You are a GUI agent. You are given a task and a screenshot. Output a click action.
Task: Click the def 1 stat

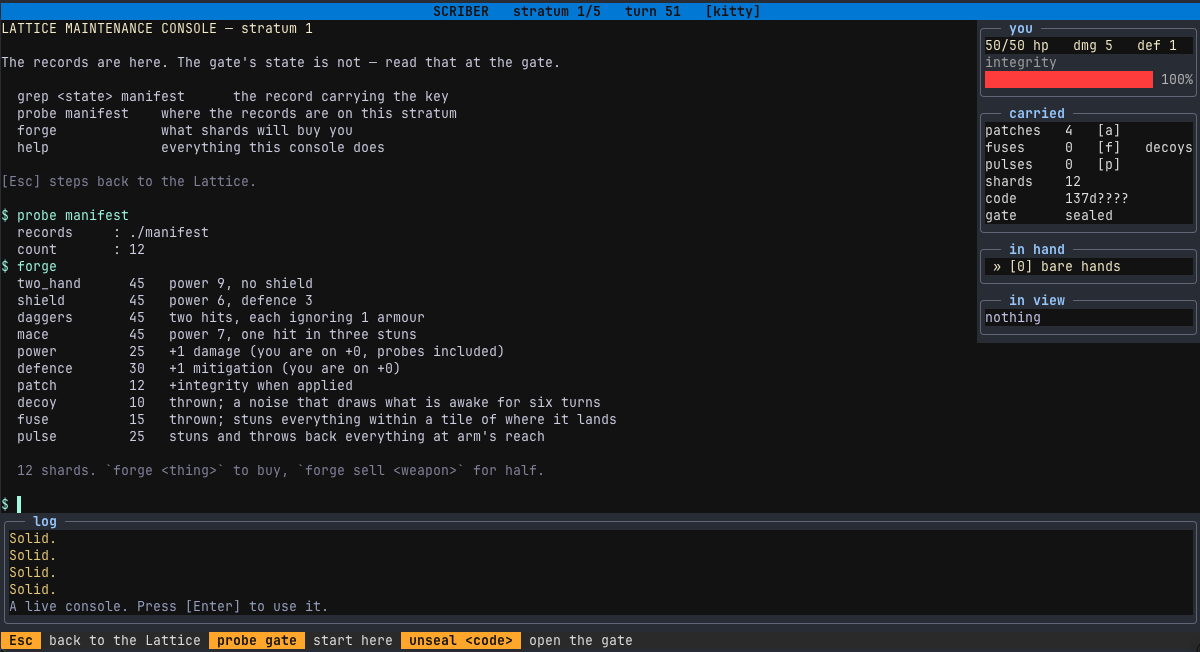tap(1157, 45)
